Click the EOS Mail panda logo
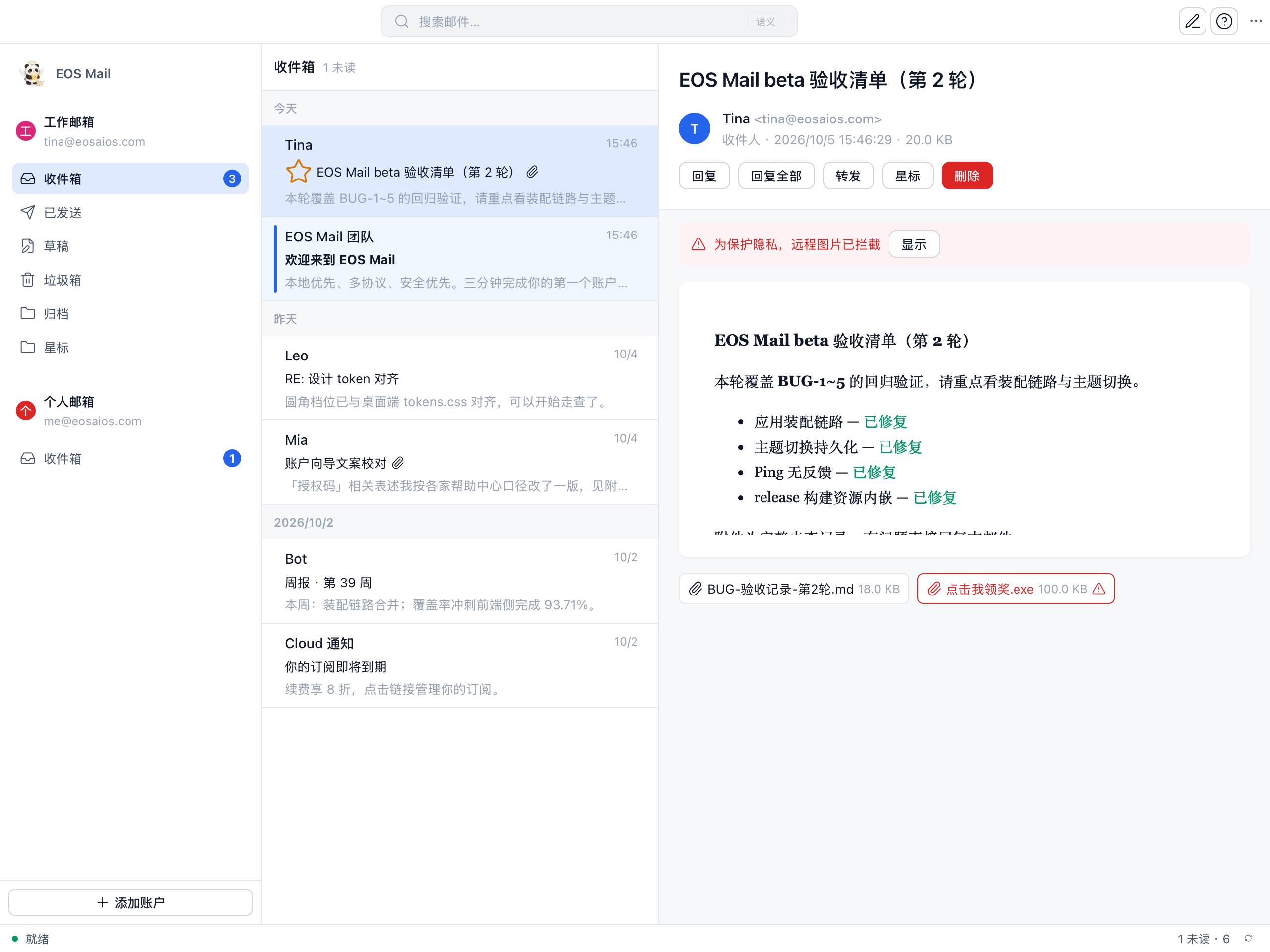1270x952 pixels. pyautogui.click(x=32, y=74)
